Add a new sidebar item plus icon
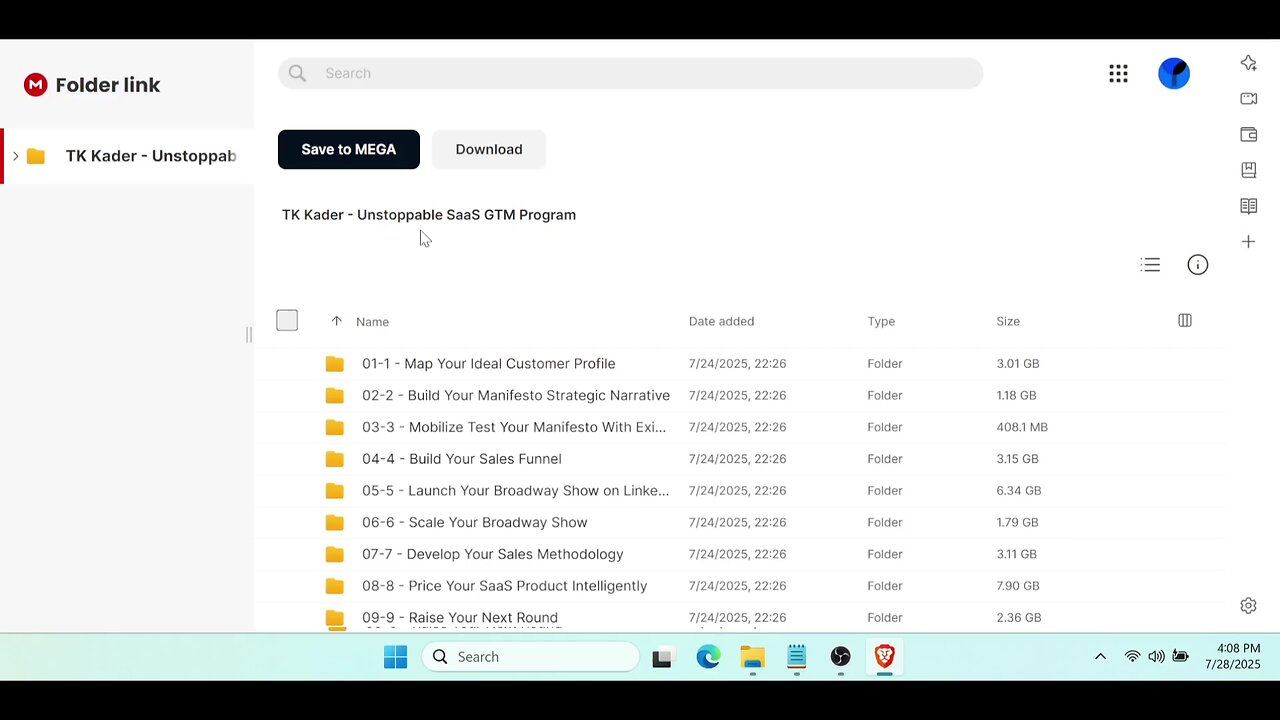1280x720 pixels. click(1249, 242)
